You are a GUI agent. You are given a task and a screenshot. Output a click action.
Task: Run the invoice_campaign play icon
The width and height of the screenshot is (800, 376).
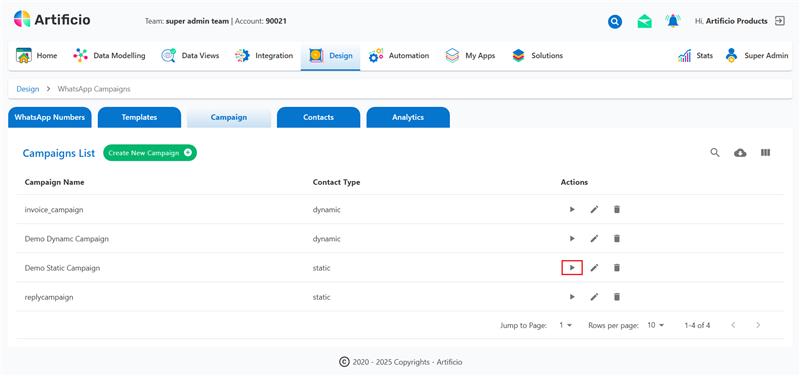[572, 209]
